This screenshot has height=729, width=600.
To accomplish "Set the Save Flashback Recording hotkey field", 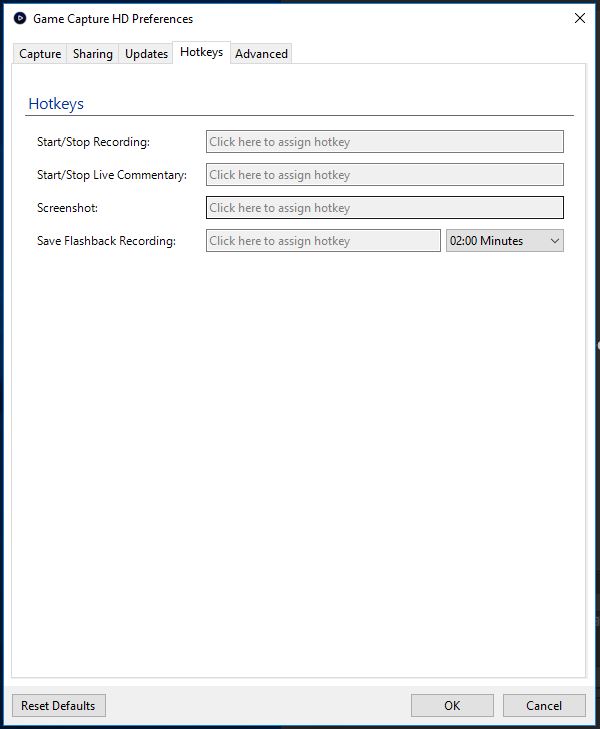I will [x=322, y=241].
